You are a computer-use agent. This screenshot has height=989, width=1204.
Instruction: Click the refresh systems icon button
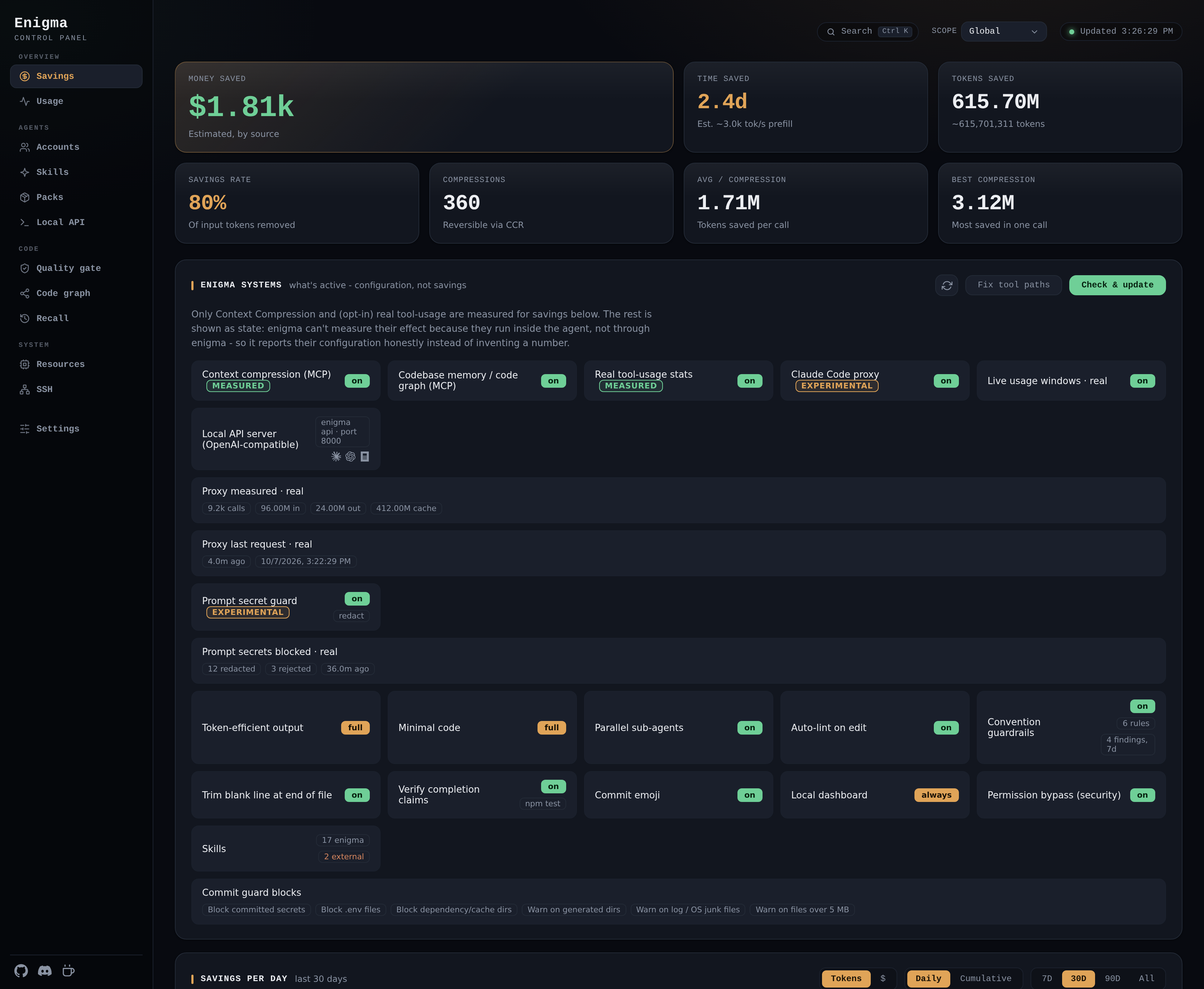pos(947,285)
